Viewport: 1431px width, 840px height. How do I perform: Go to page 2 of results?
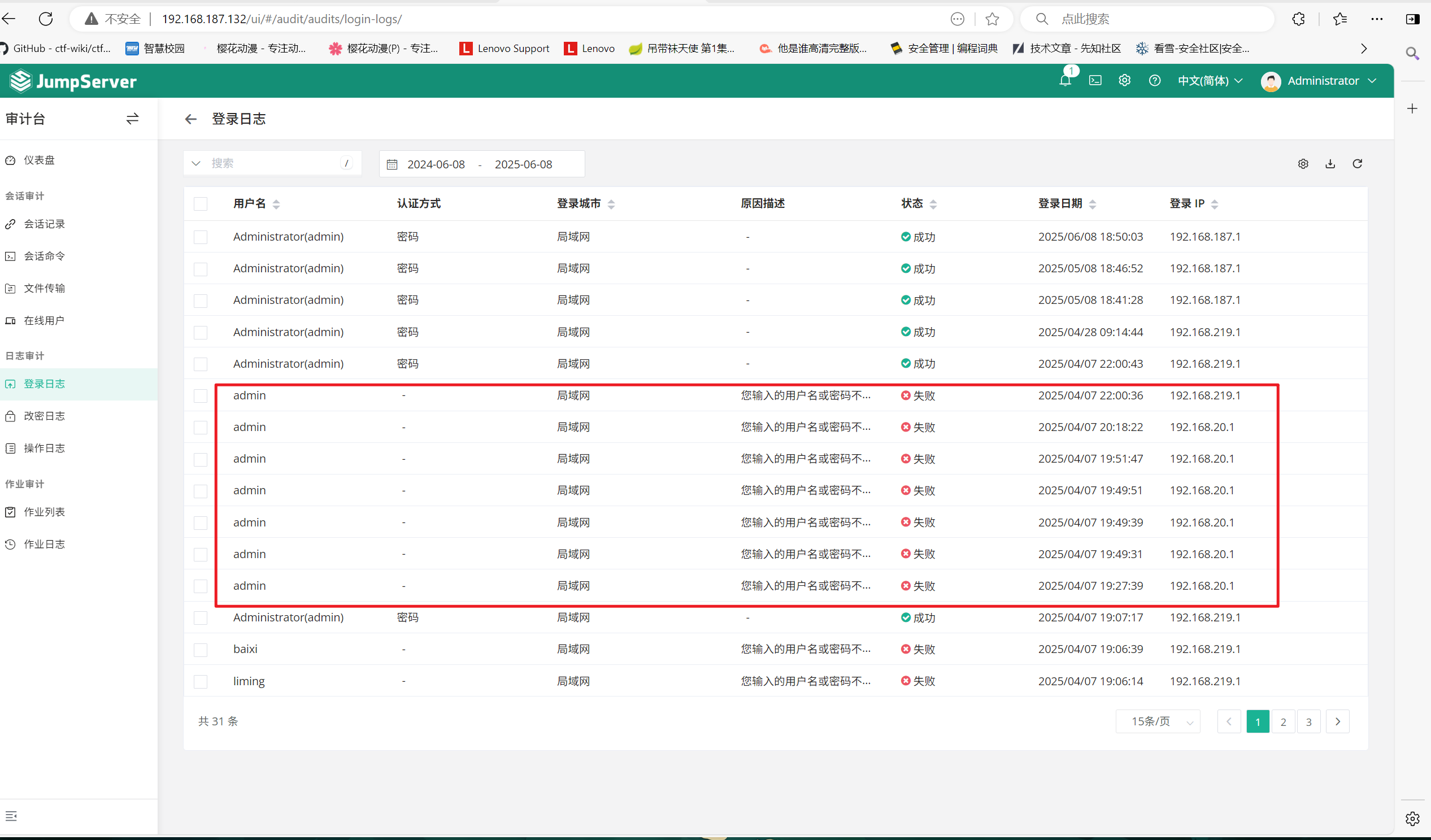1283,722
